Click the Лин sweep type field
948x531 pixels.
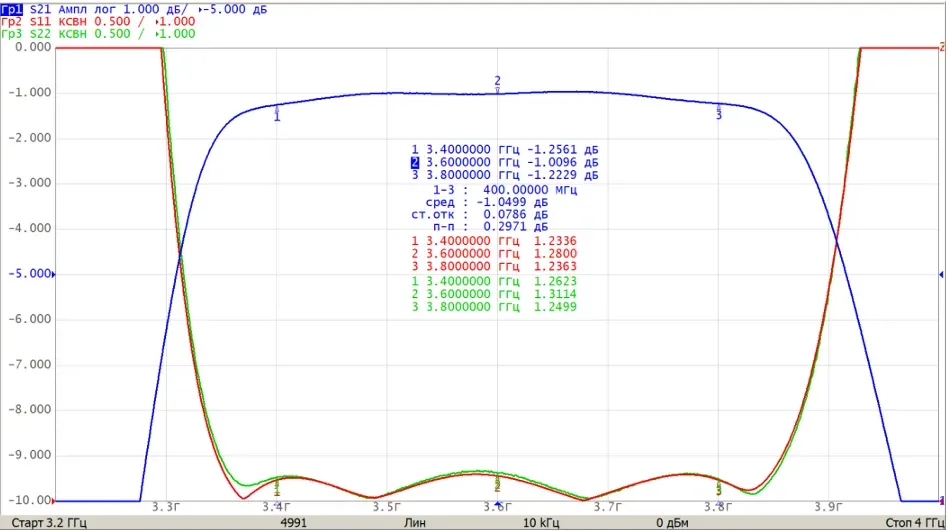(x=415, y=523)
